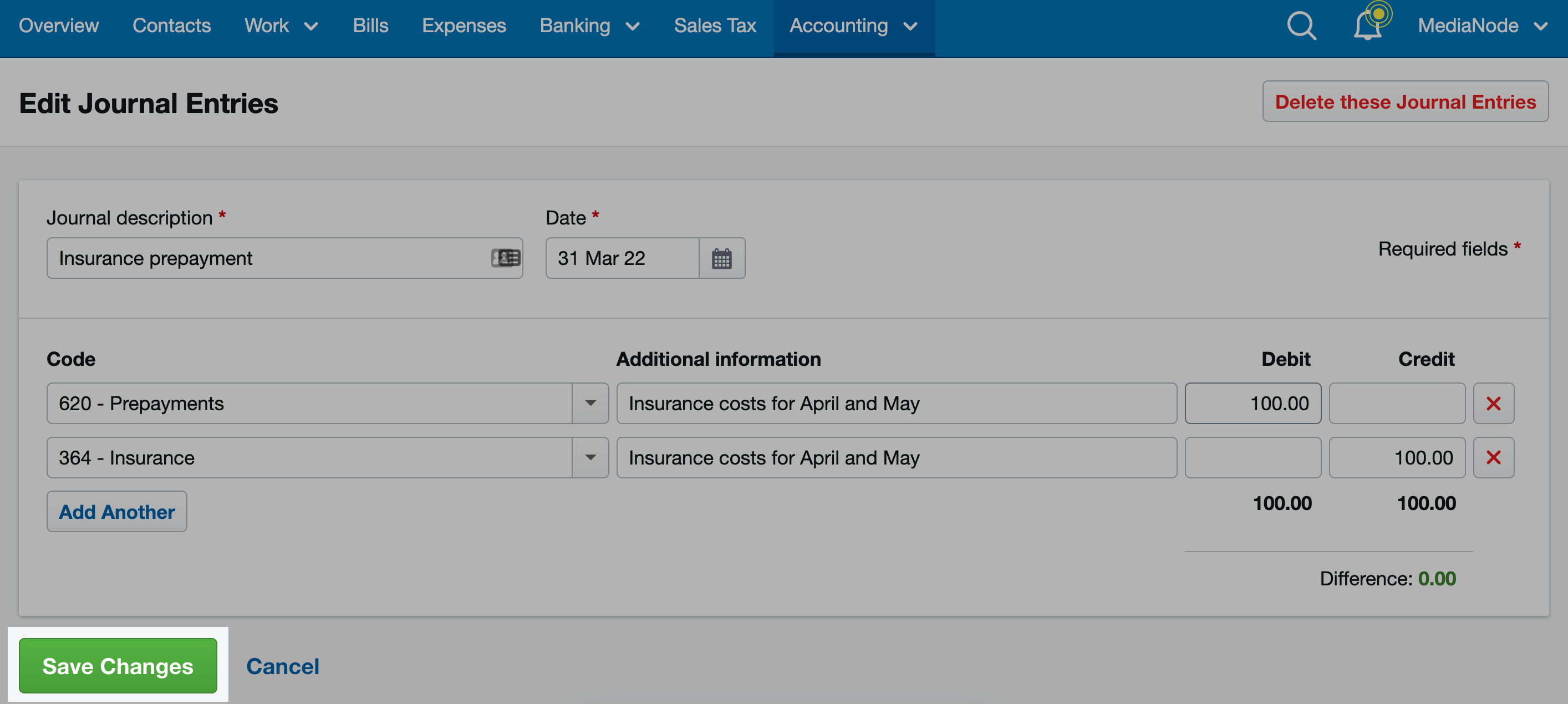1568x704 pixels.
Task: Remove the 620 - Prepayments line
Action: tap(1493, 404)
